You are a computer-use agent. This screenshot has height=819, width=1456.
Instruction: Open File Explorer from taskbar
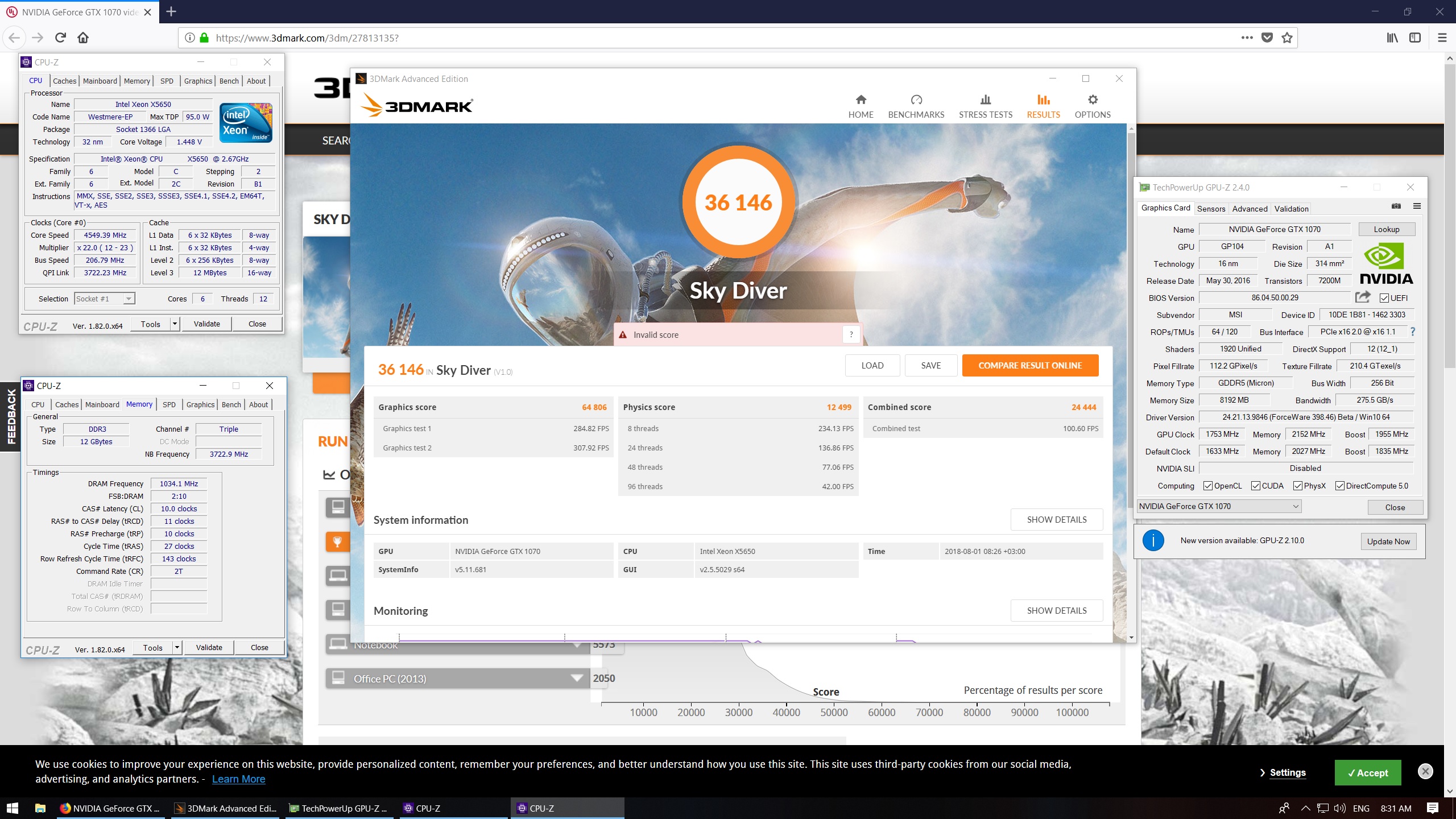click(40, 808)
